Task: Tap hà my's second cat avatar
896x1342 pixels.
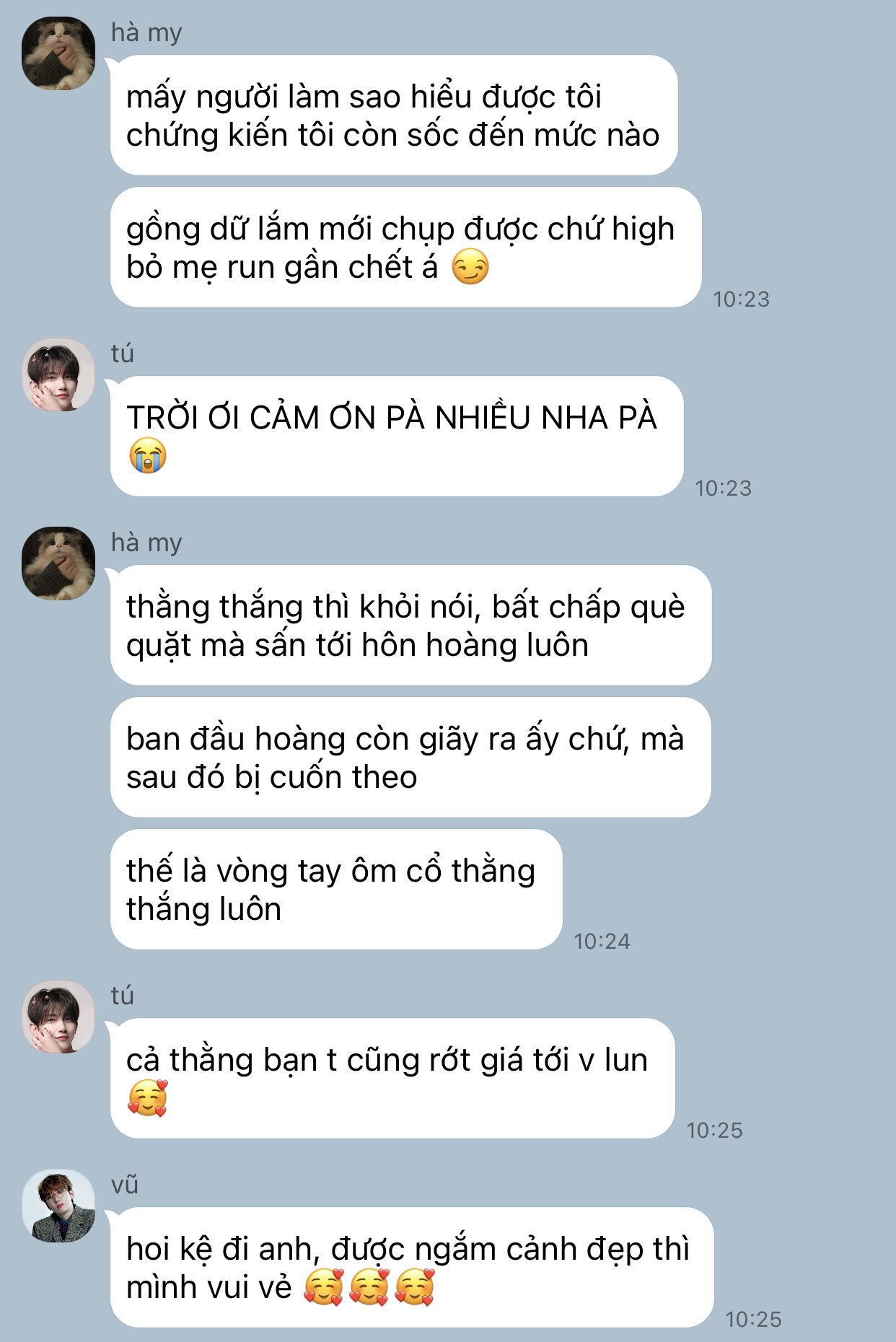Action: click(58, 563)
